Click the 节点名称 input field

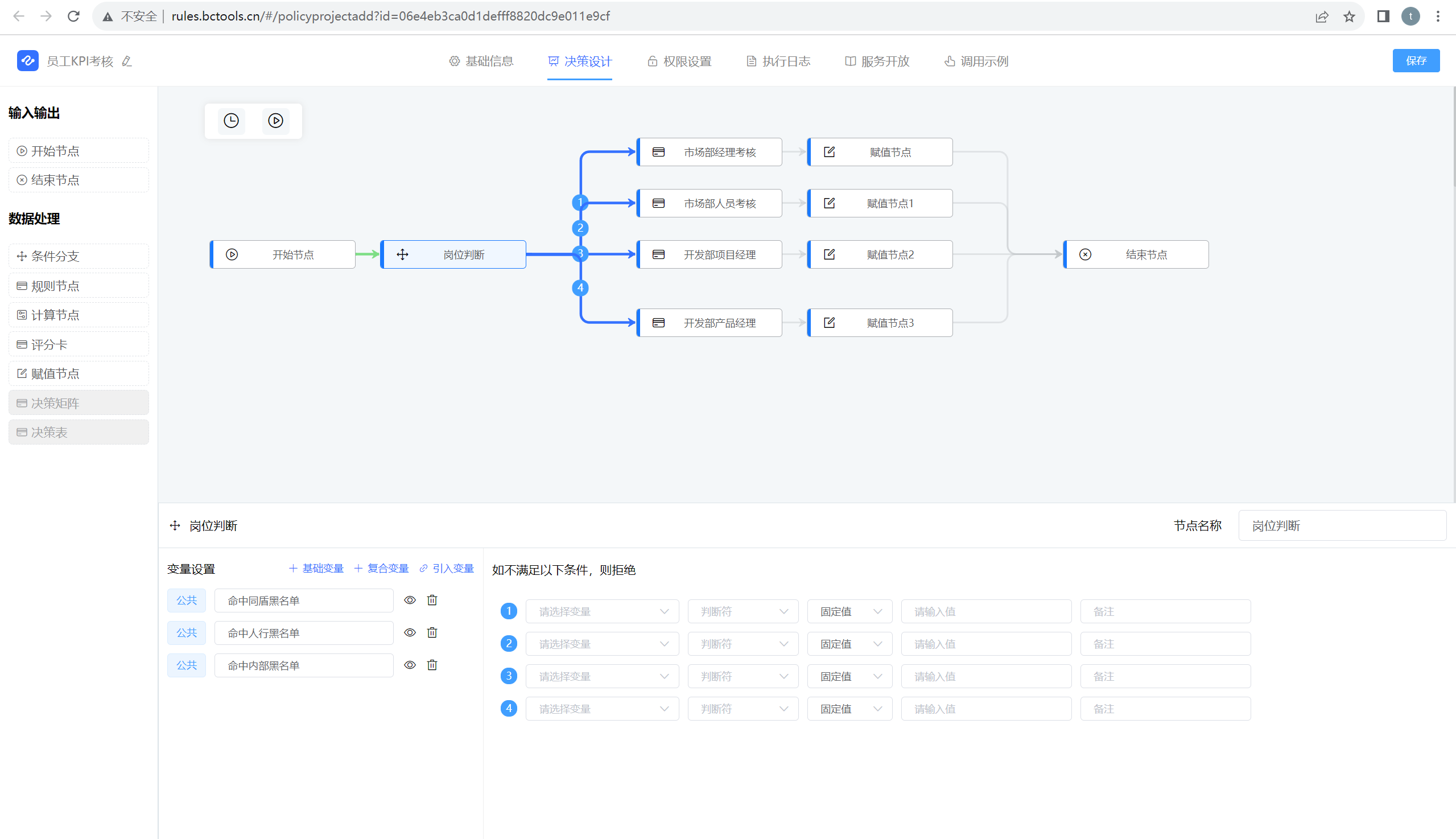click(x=1342, y=525)
